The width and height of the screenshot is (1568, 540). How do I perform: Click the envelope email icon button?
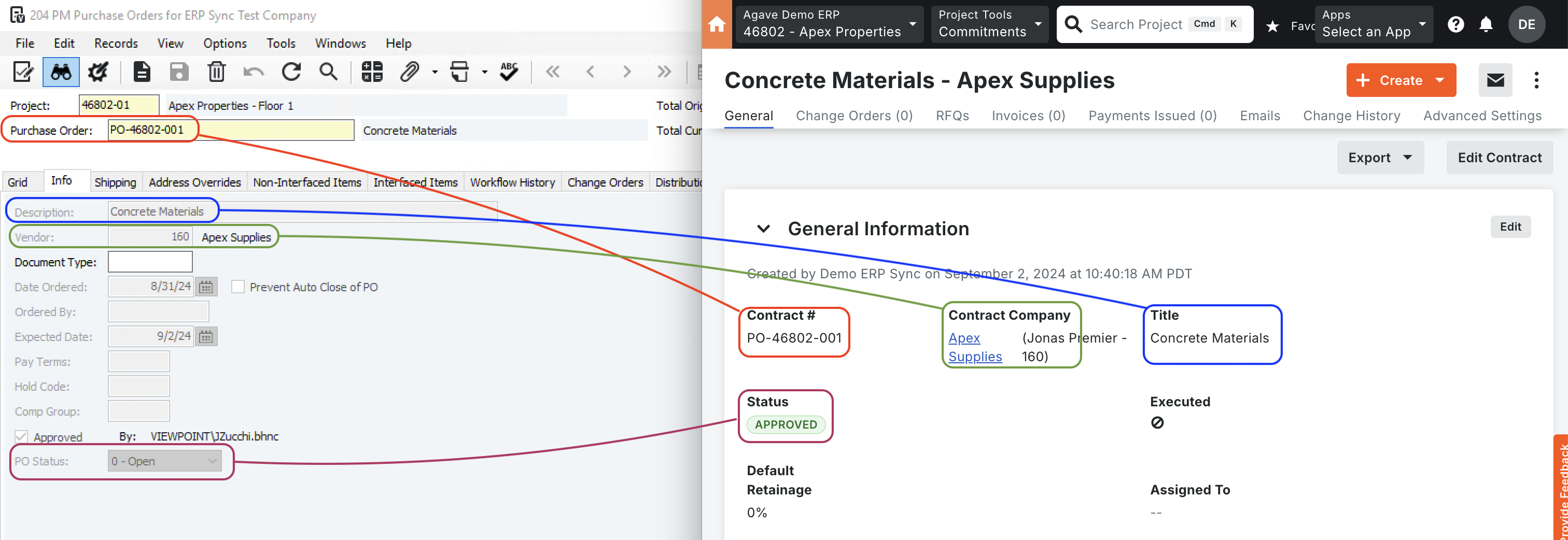coord(1495,80)
